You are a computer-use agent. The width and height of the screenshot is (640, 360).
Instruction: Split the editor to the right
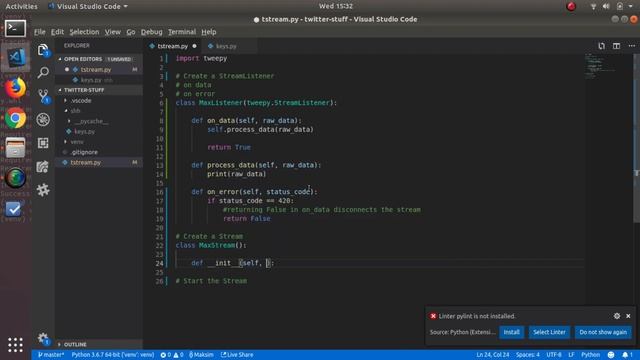(x=616, y=46)
